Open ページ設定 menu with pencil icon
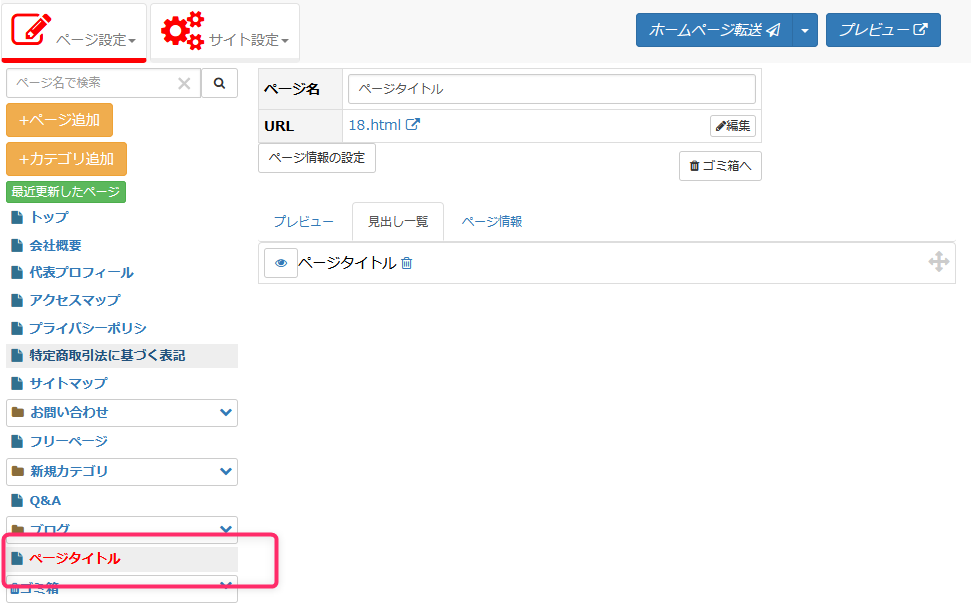 pos(74,32)
